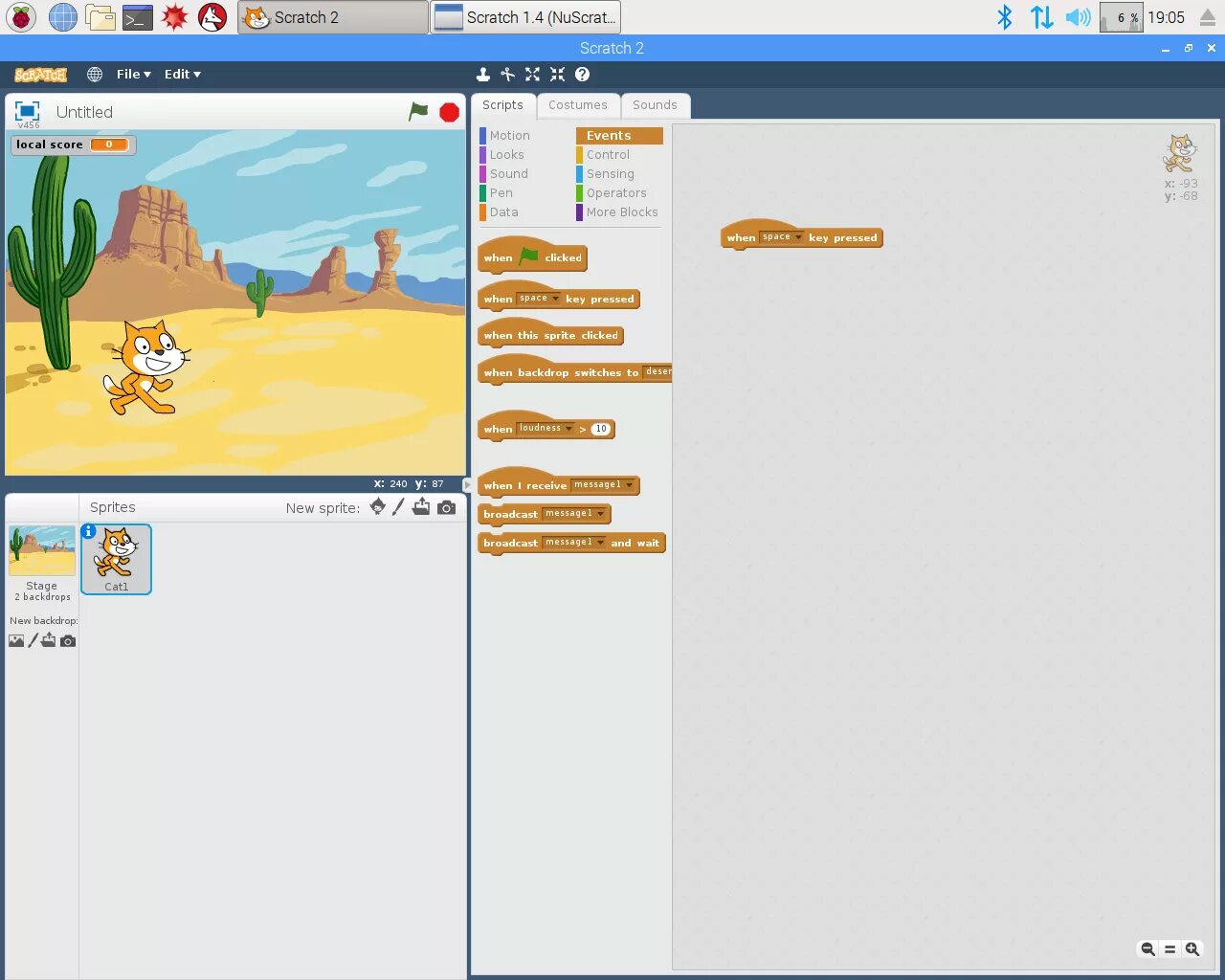The height and width of the screenshot is (980, 1225).
Task: Select the Sensing block category
Action: pyautogui.click(x=611, y=174)
